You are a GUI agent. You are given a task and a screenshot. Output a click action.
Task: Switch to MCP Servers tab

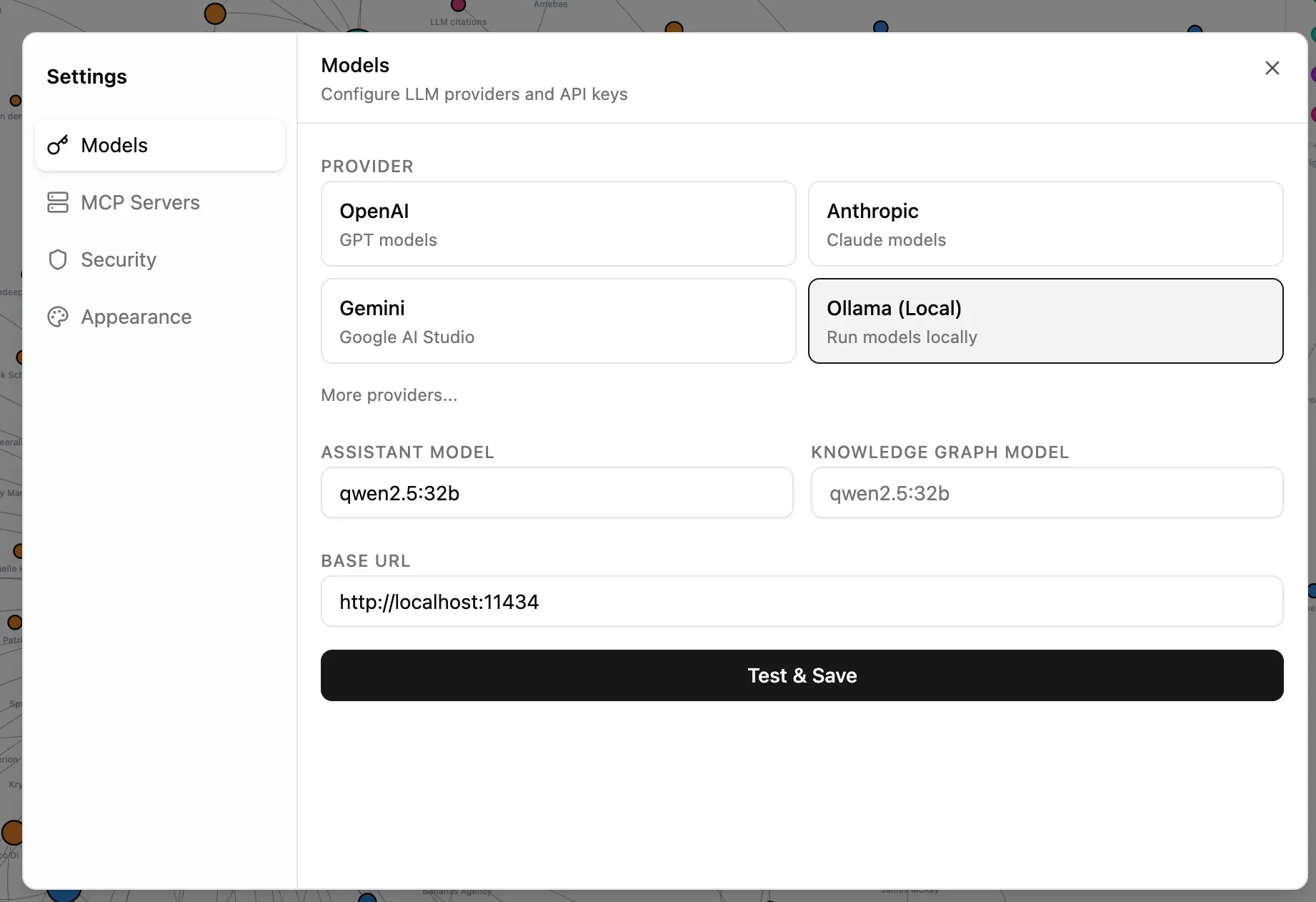140,202
